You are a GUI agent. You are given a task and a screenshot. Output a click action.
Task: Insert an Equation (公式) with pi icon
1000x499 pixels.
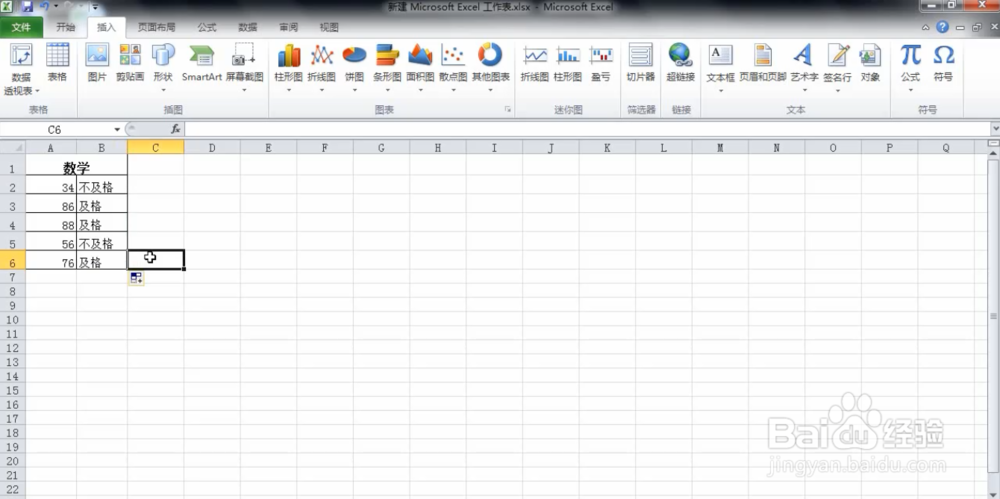910,68
